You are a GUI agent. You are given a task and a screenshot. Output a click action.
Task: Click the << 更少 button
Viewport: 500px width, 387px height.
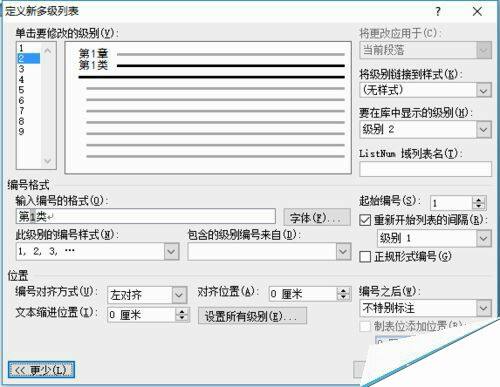click(41, 370)
